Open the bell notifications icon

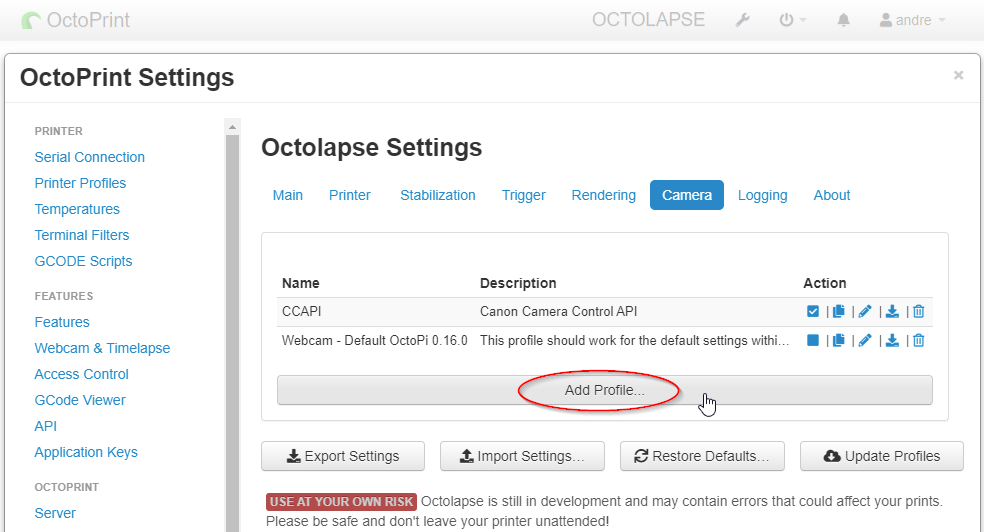(x=843, y=20)
